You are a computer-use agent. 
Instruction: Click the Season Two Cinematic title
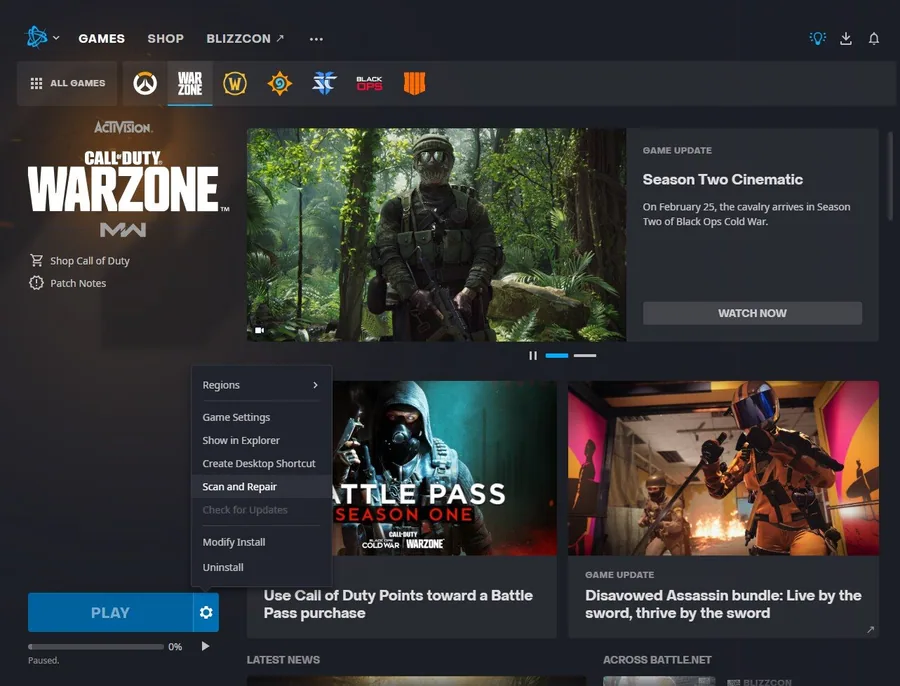click(x=723, y=180)
